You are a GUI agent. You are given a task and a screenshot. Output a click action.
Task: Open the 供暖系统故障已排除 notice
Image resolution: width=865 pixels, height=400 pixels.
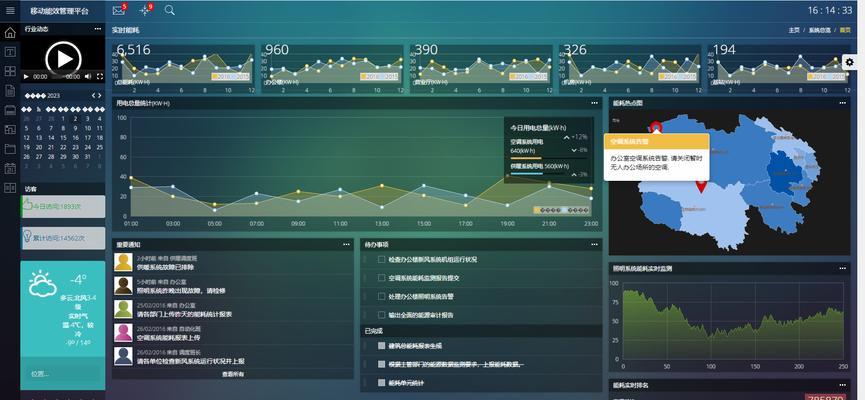165,267
